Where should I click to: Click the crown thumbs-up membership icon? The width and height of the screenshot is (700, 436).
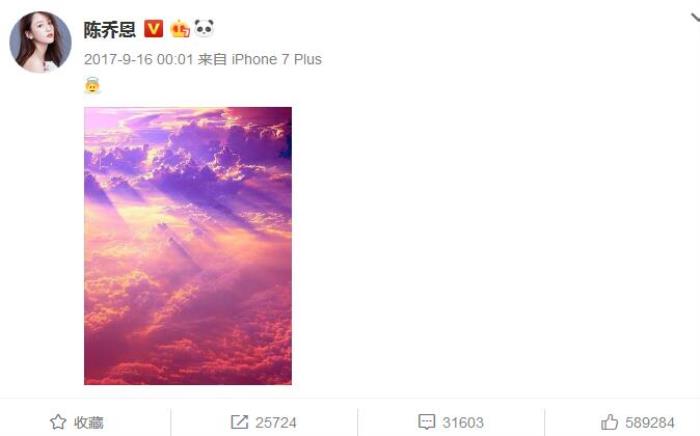click(x=180, y=29)
